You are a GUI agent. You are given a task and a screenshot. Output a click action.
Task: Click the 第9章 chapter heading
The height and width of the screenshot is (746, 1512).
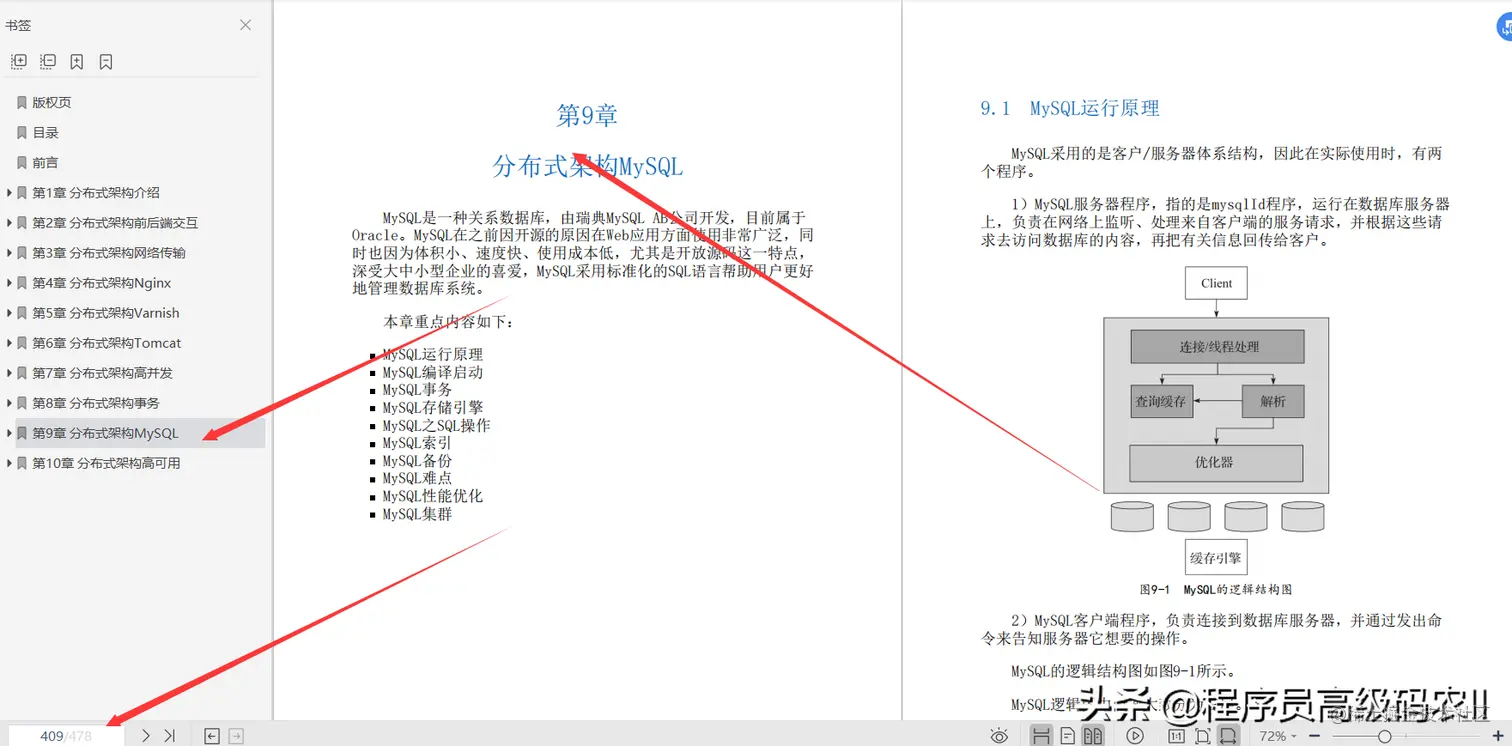coord(587,115)
